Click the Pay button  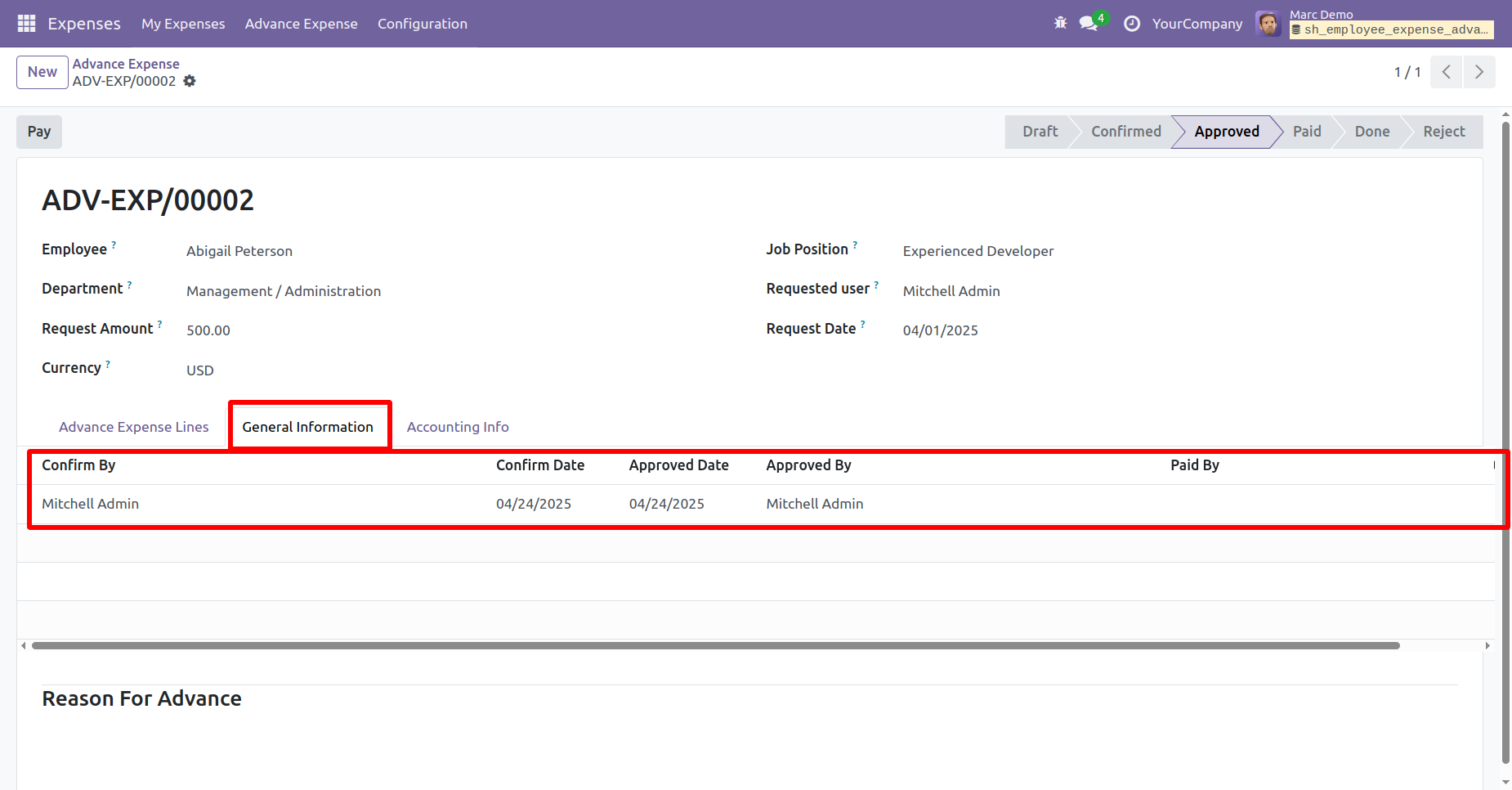(x=39, y=132)
